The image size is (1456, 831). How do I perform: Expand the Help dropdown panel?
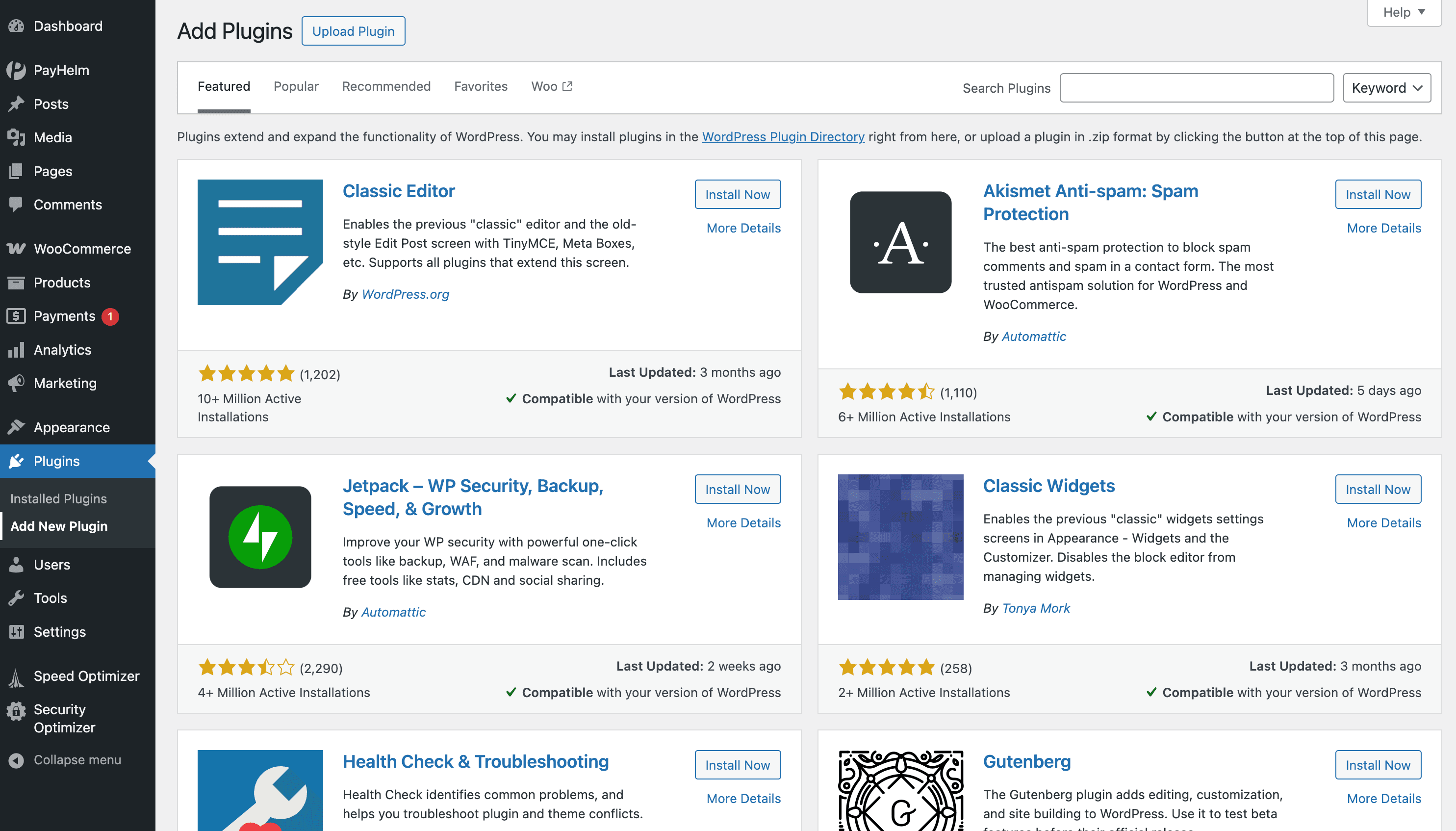(1404, 12)
